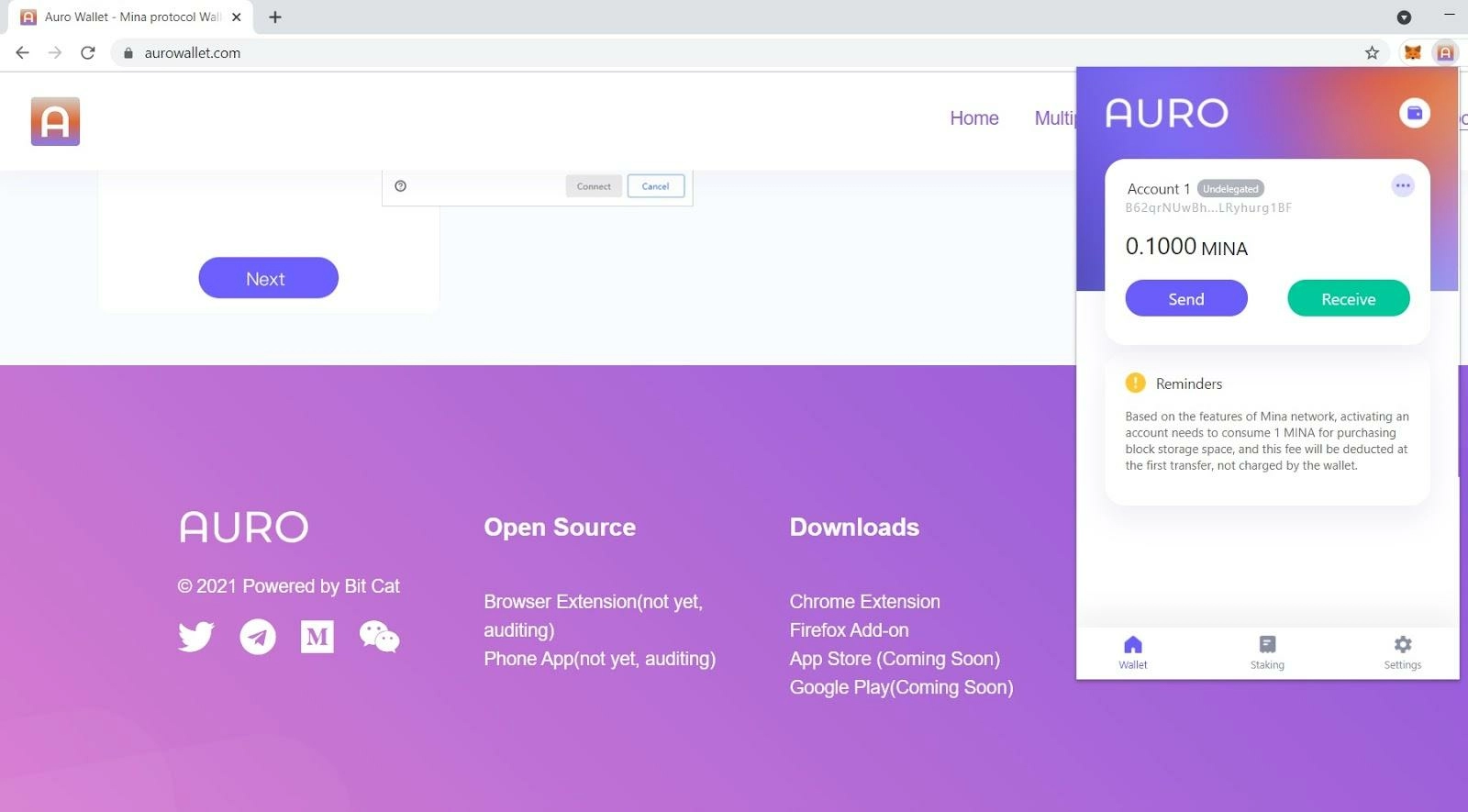Open the Multi navigation link
Screen dimensions: 1468x812
pos(1055,118)
